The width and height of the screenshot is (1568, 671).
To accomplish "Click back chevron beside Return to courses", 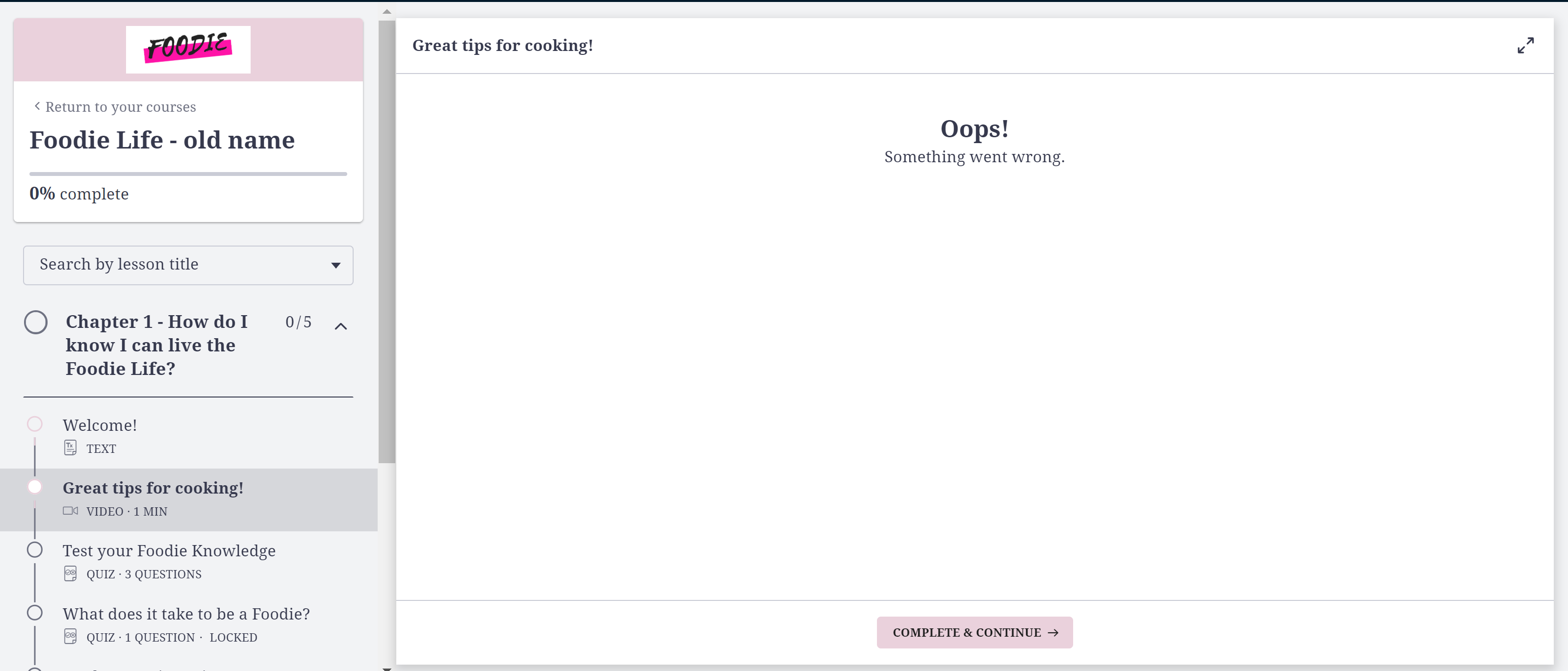I will (37, 106).
